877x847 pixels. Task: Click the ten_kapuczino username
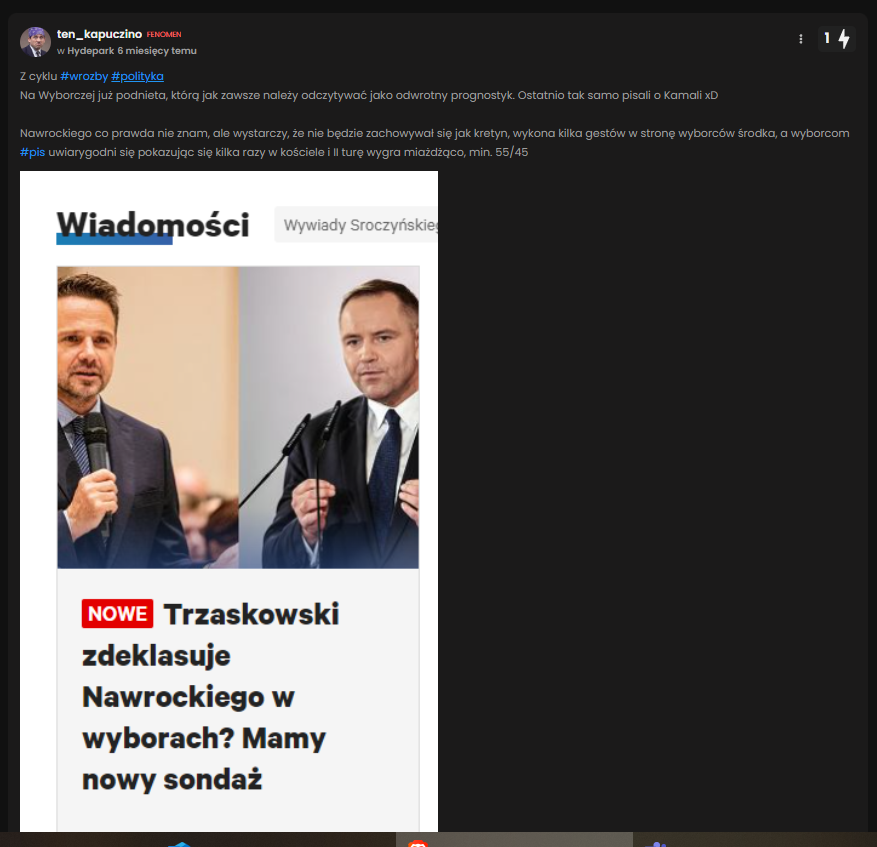coord(100,34)
